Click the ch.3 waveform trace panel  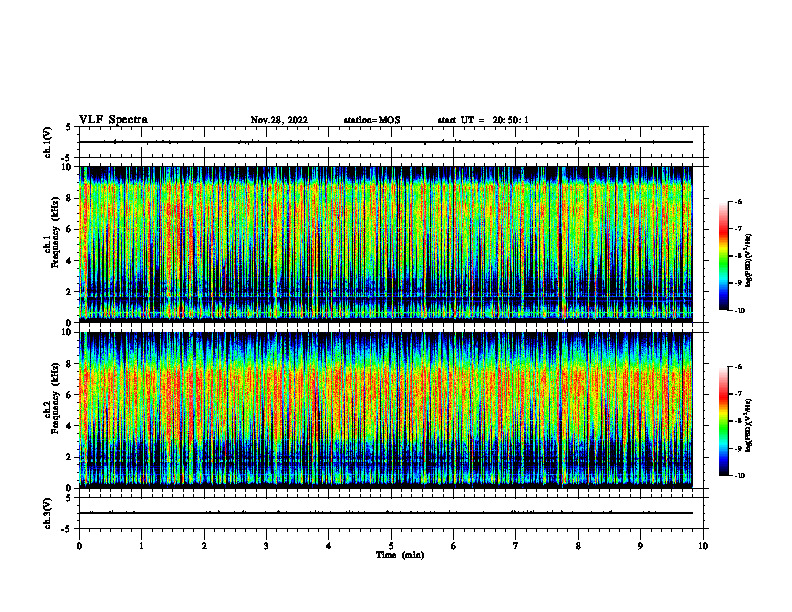[x=391, y=513]
